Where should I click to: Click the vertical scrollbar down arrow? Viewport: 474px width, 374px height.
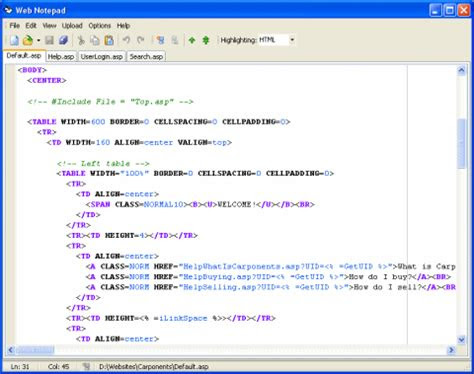(x=461, y=340)
